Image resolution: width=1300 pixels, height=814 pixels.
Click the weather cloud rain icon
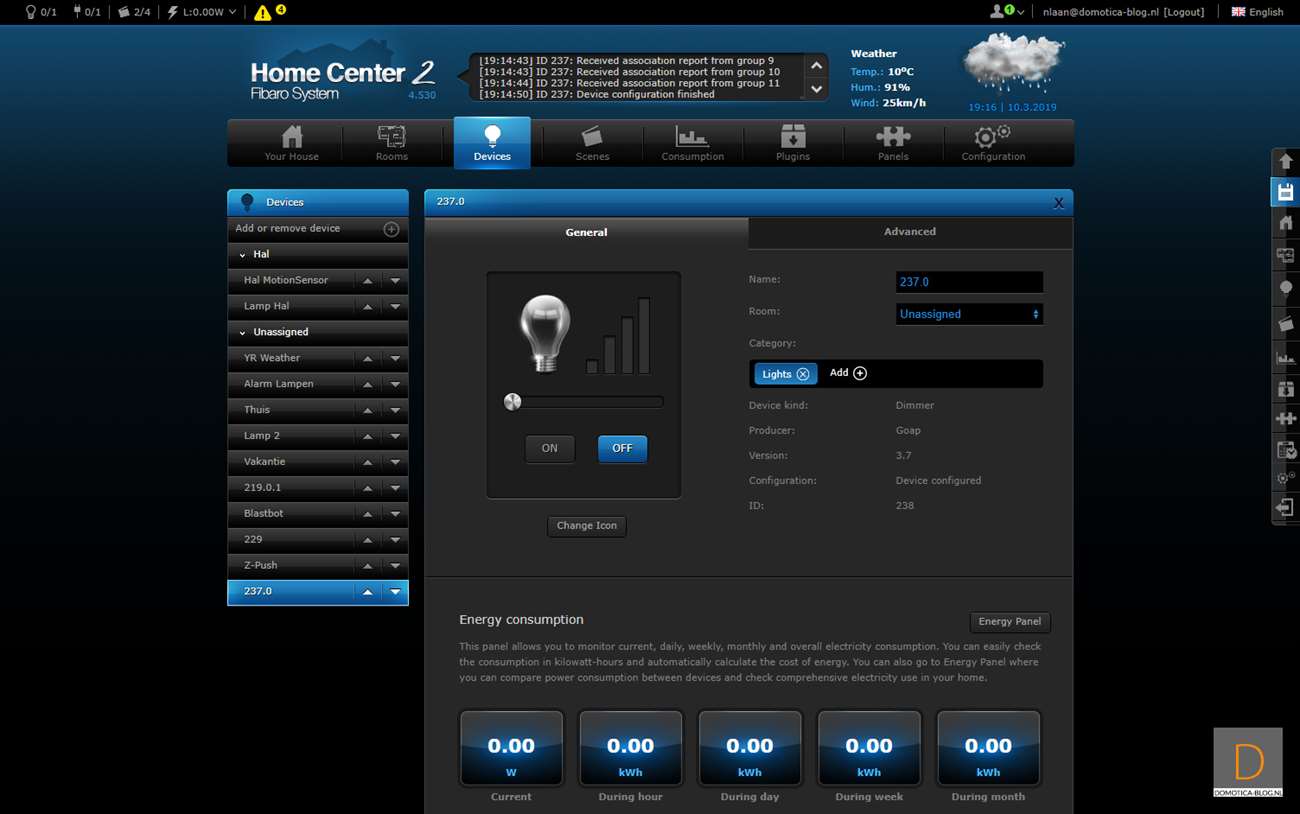(1013, 65)
